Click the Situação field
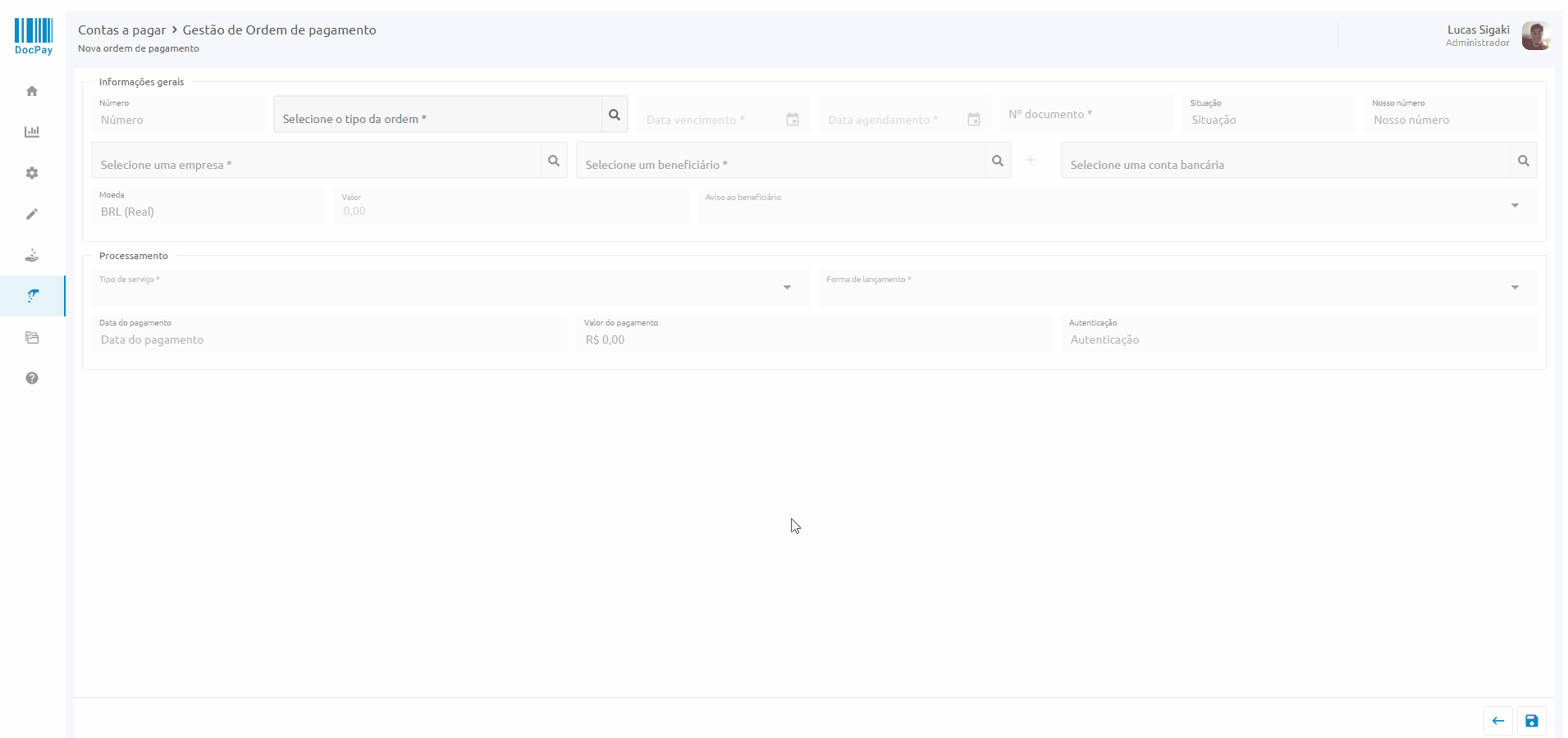Image resolution: width=1568 pixels, height=738 pixels. tap(1269, 114)
